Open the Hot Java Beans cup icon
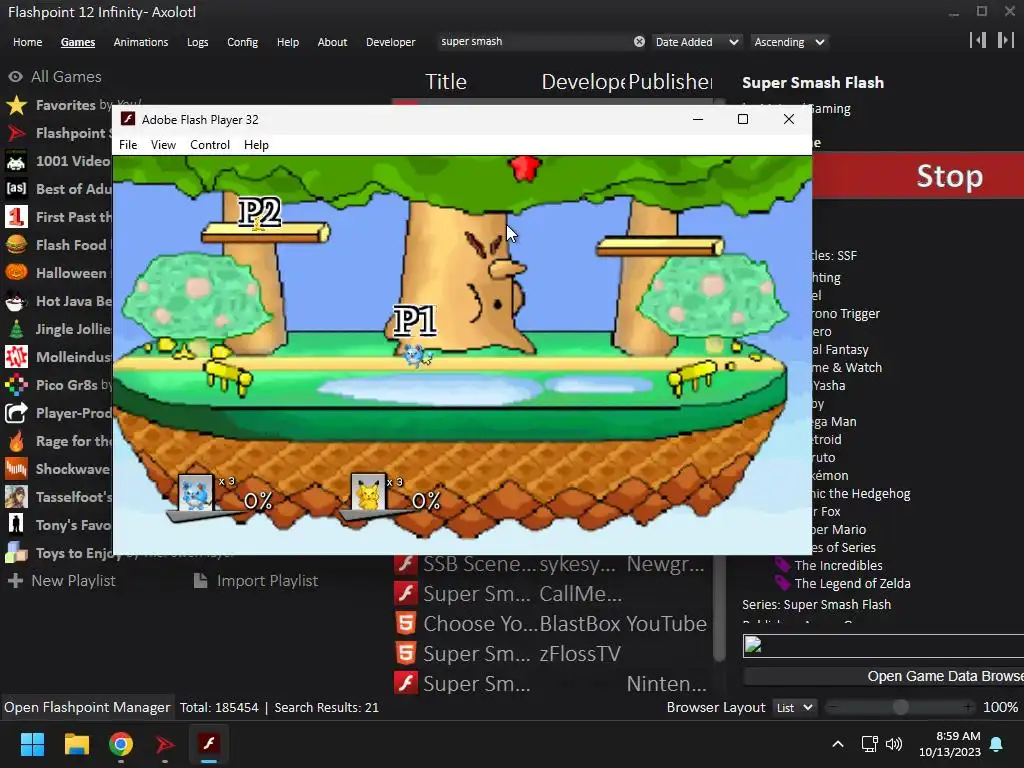 (x=16, y=300)
